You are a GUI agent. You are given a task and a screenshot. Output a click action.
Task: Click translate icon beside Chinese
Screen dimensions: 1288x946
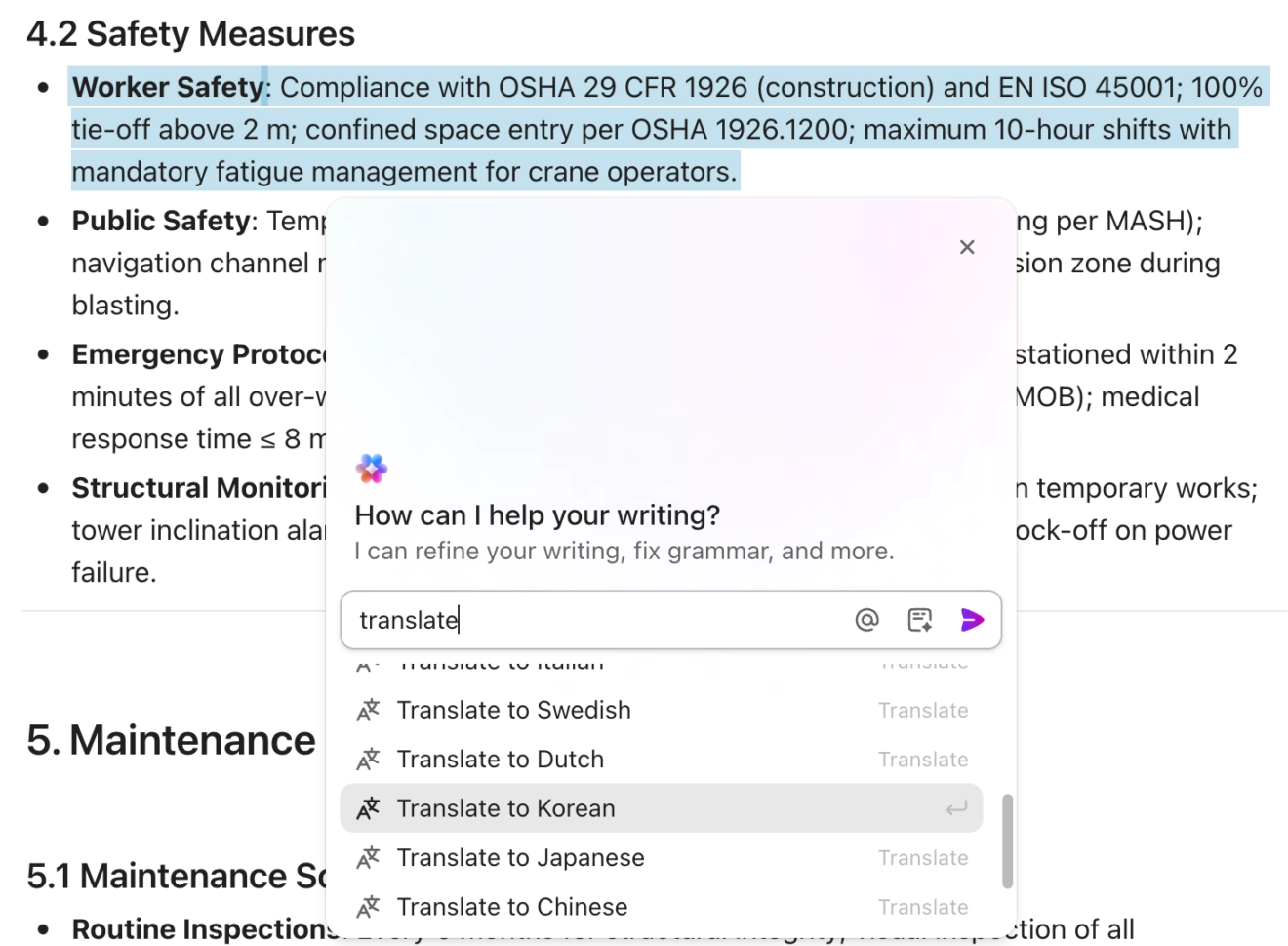pos(368,908)
